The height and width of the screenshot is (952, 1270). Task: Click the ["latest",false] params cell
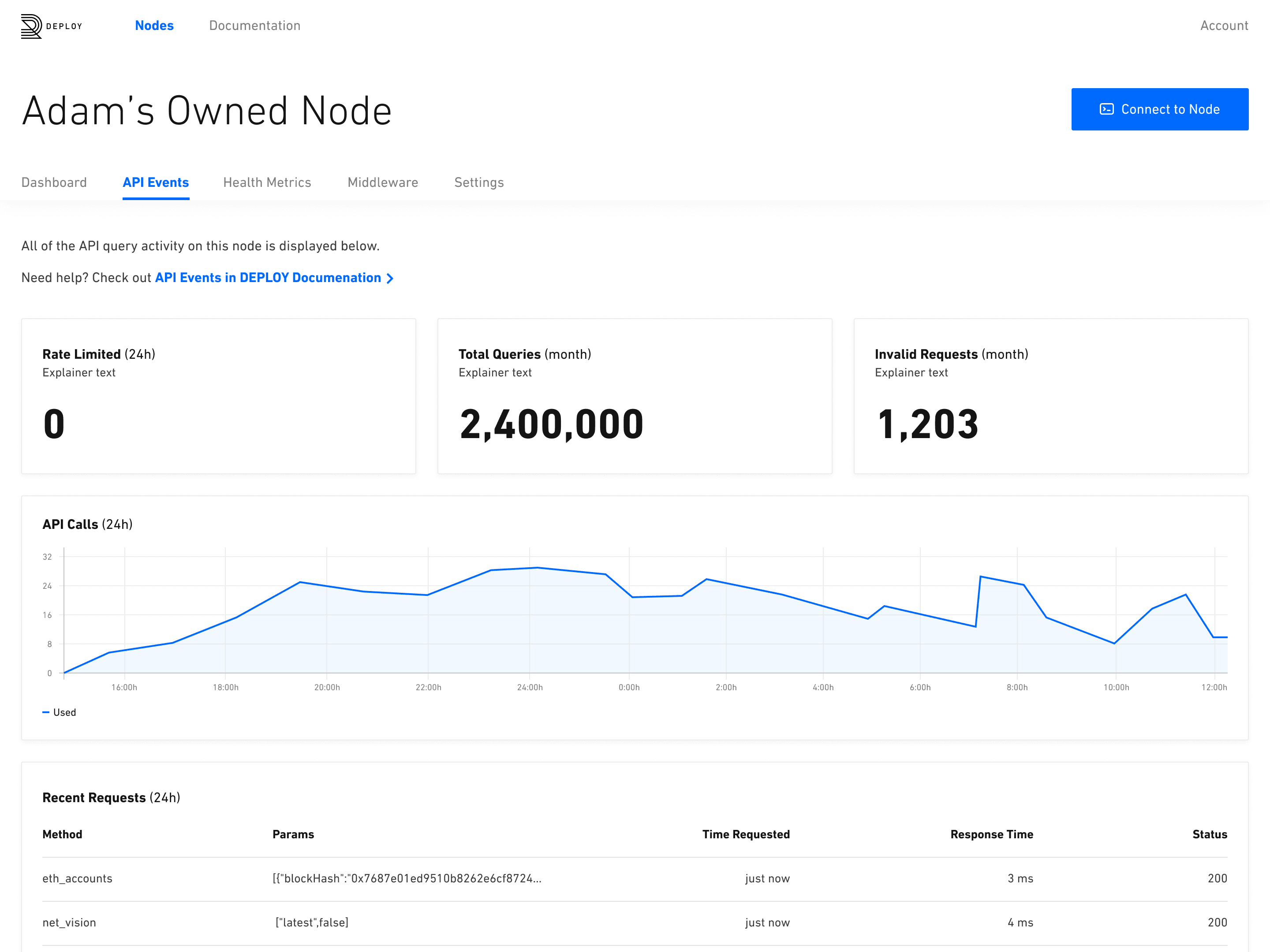[x=312, y=923]
